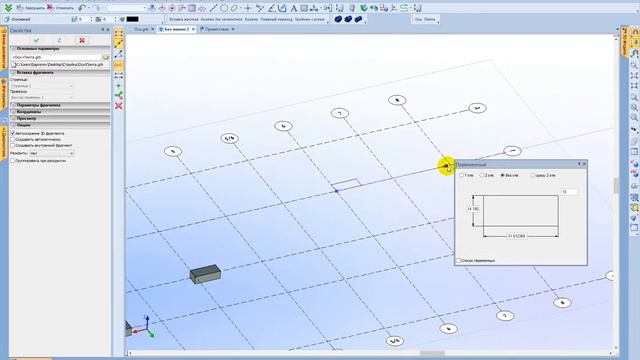The width and height of the screenshot is (640, 360).
Task: Click the Оси Лента toolbar button
Action: click(x=424, y=19)
